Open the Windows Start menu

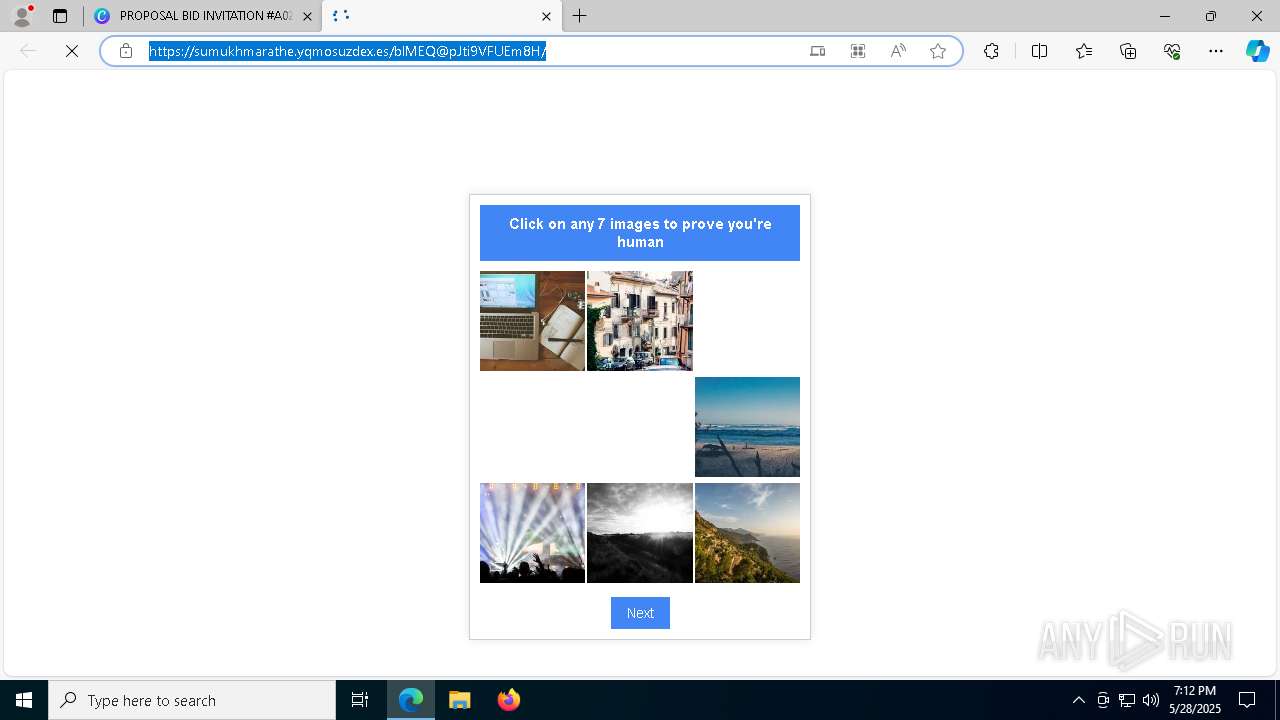24,700
